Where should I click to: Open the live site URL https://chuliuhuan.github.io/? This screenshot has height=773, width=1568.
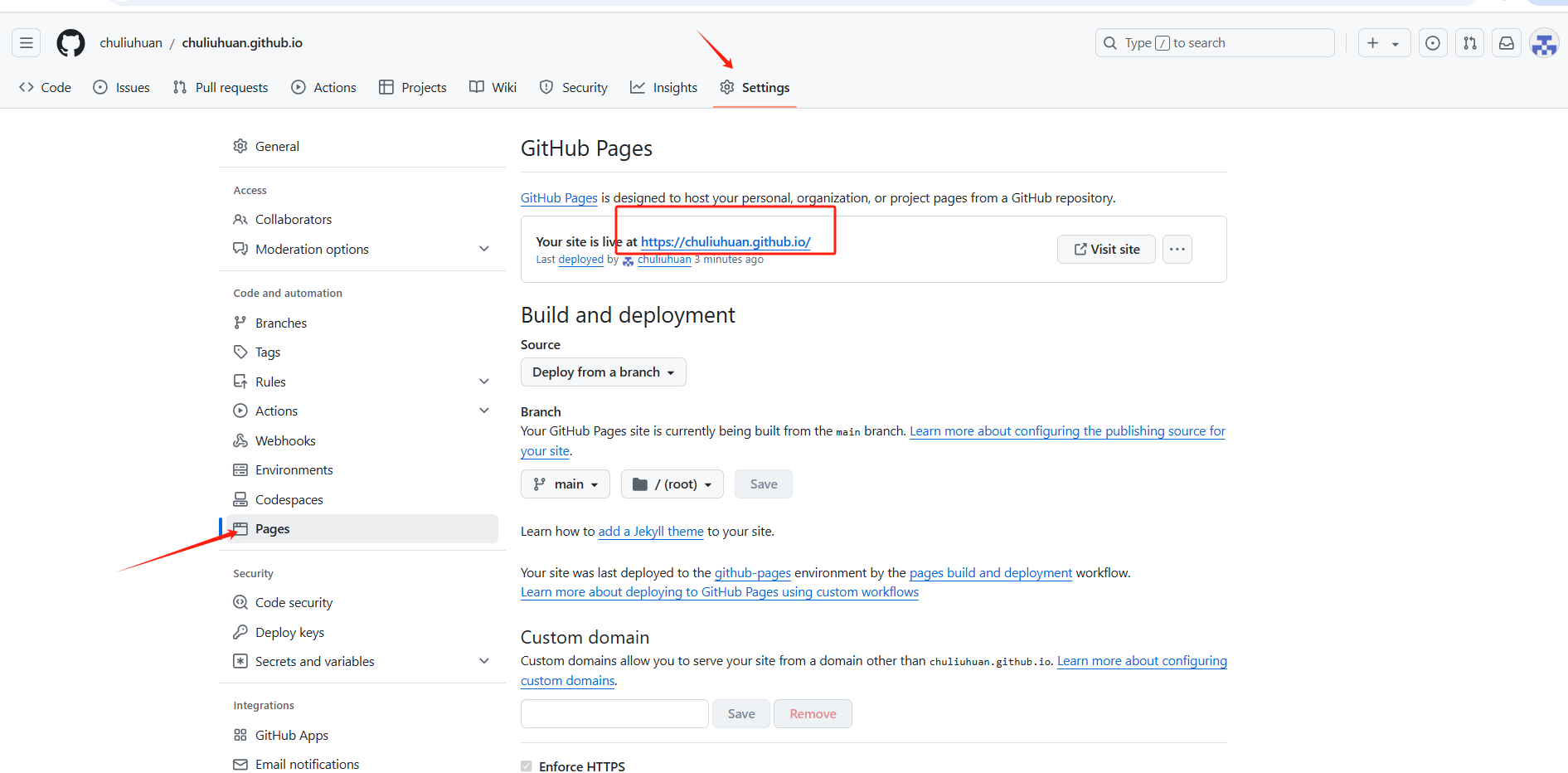(x=726, y=241)
